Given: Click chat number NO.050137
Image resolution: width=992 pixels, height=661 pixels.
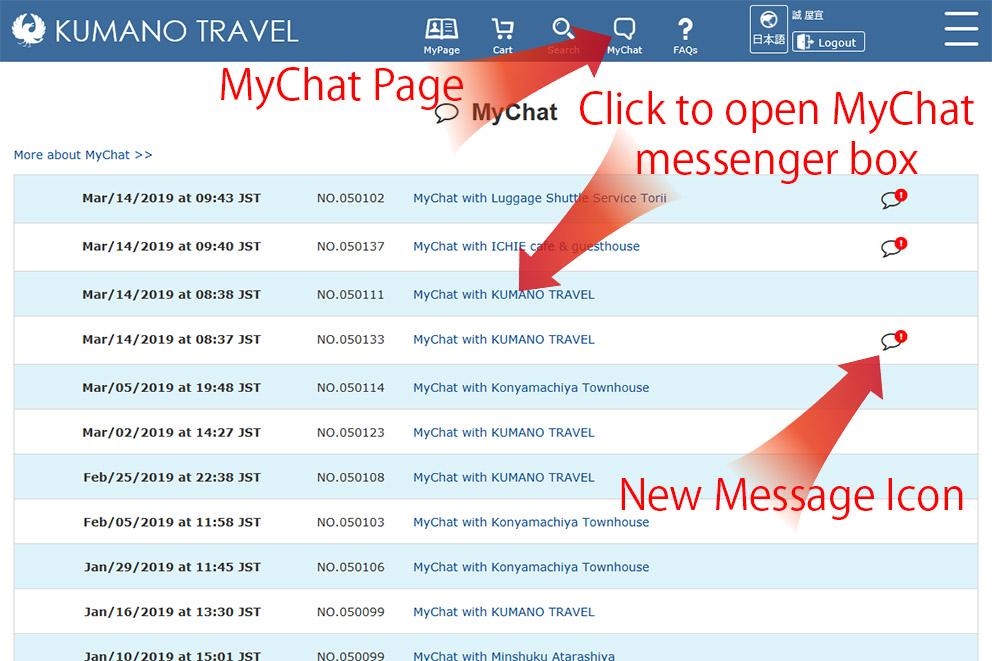Looking at the screenshot, I should pyautogui.click(x=350, y=246).
